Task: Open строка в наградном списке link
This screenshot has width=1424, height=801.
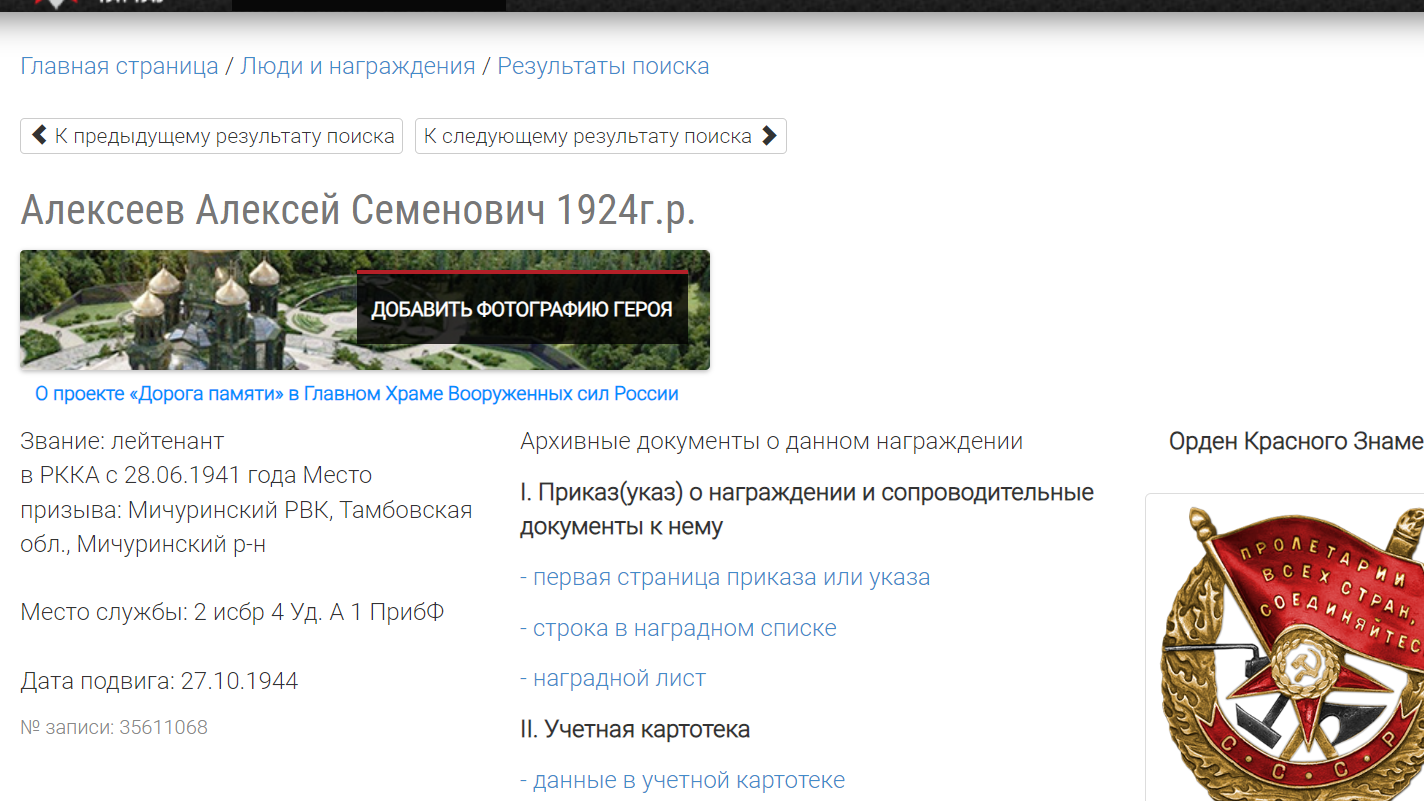Action: tap(684, 629)
